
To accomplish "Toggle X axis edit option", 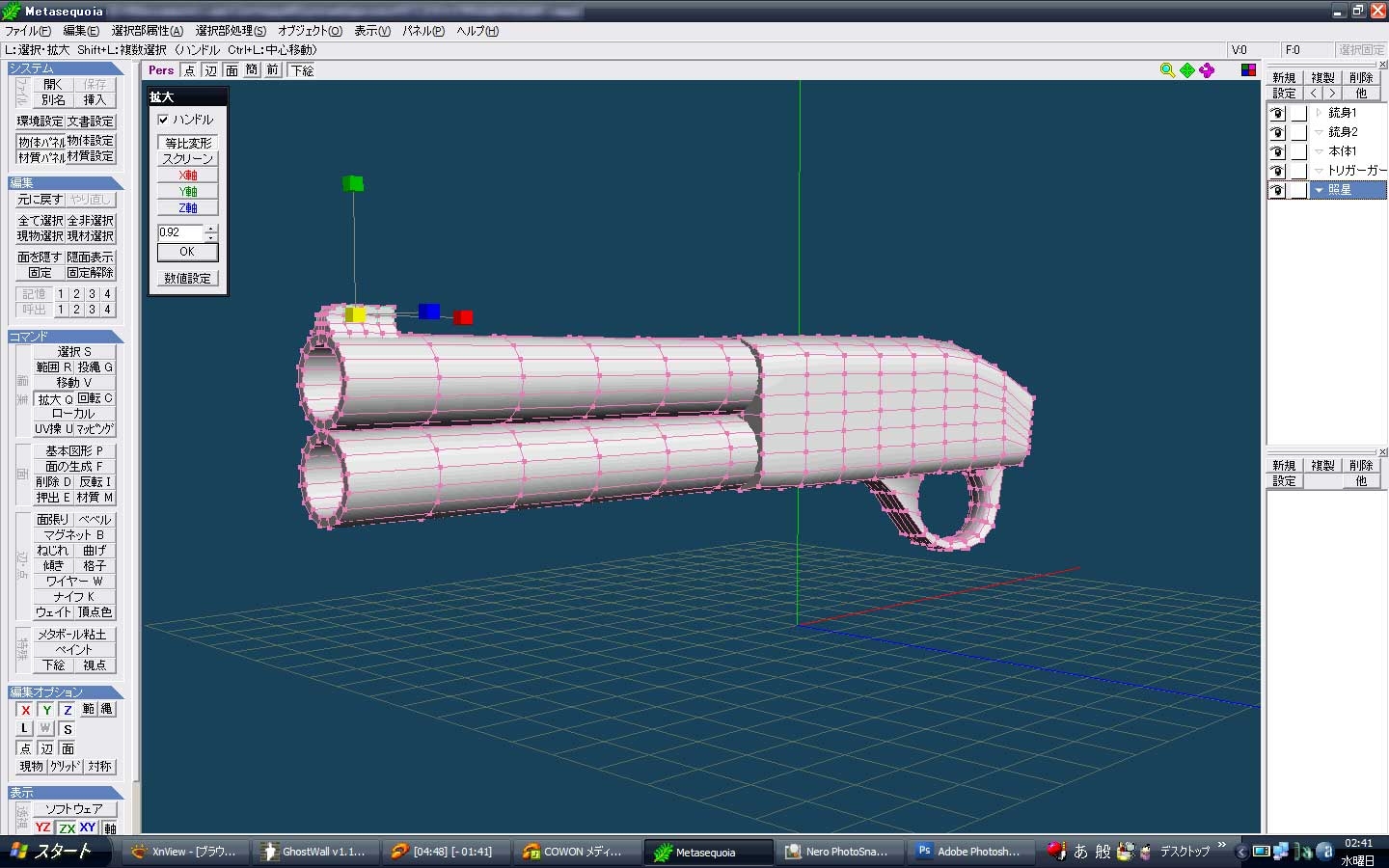I will pos(26,710).
